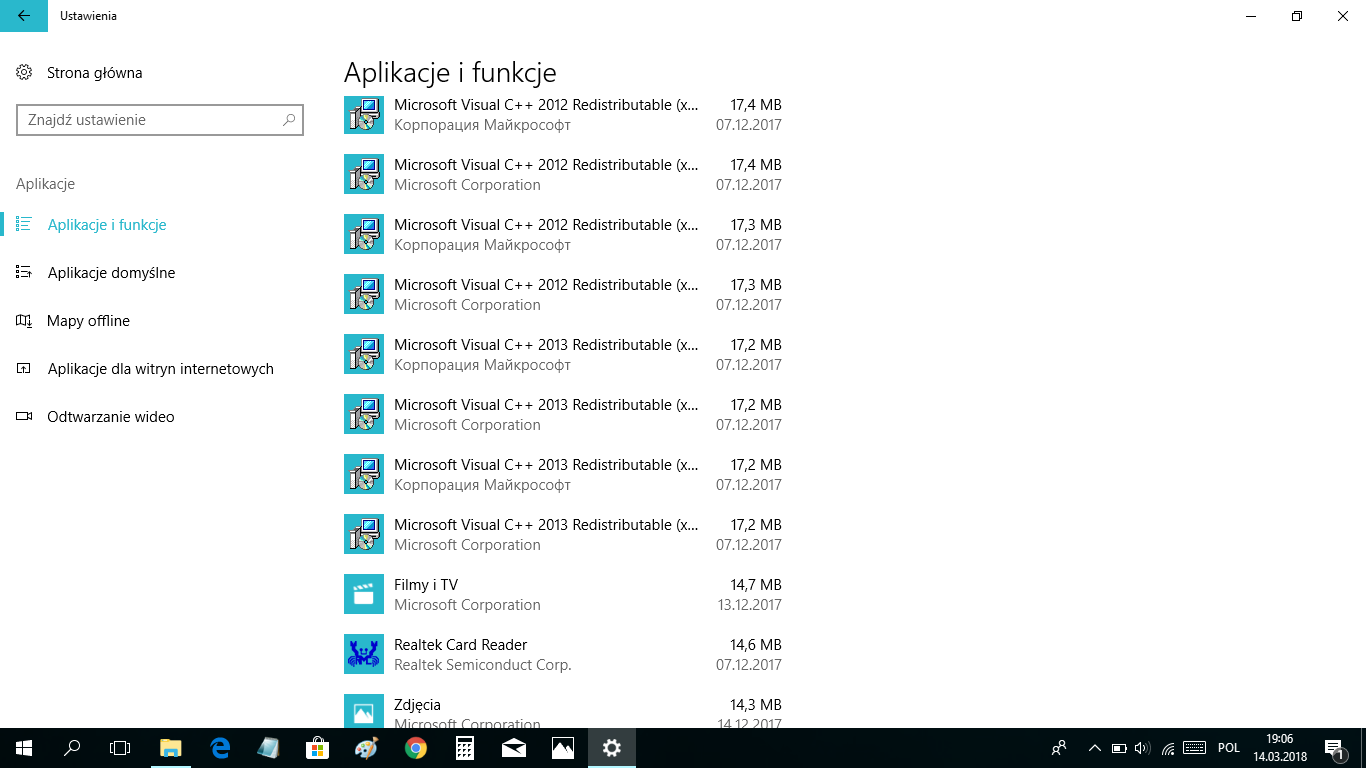
Task: Open Photos app from taskbar
Action: [563, 748]
